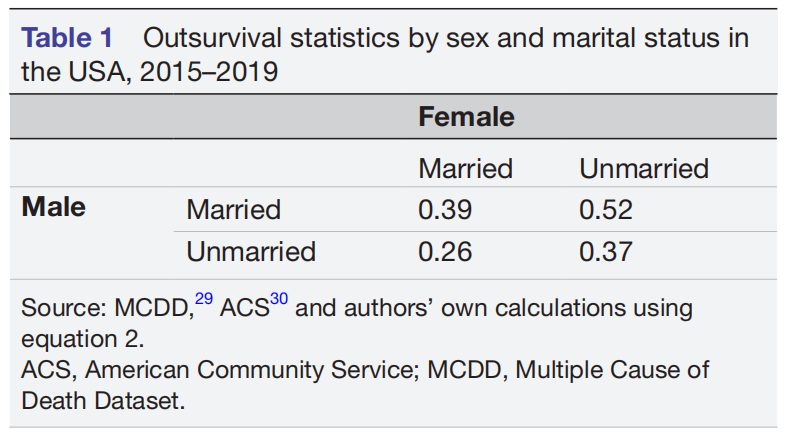Viewport: 790px width, 443px height.
Task: Open citation reference 29 superscript
Action: (x=203, y=300)
